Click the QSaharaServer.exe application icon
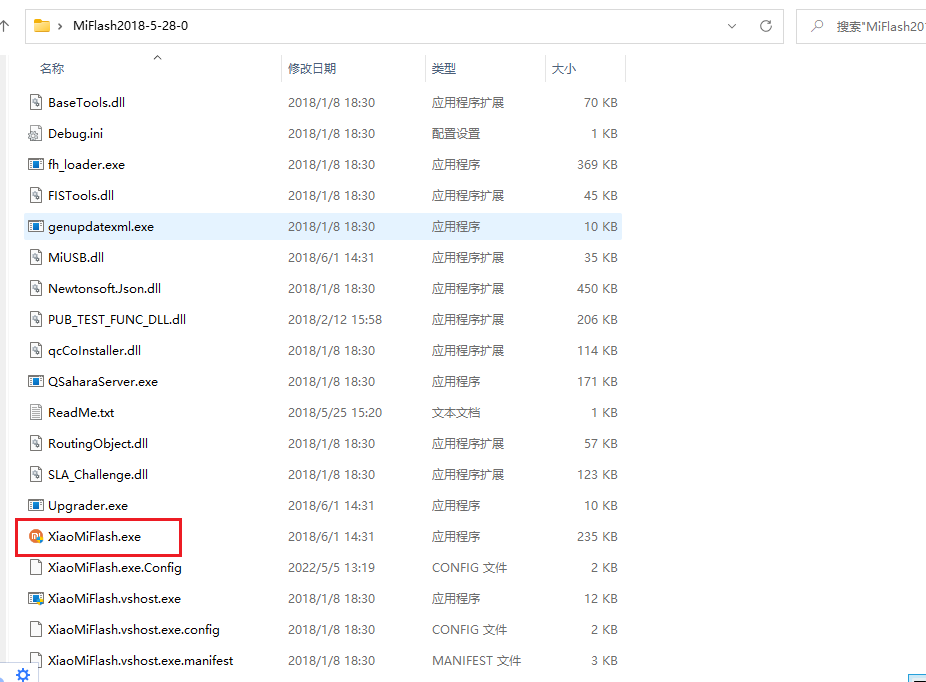The image size is (926, 682). [36, 381]
